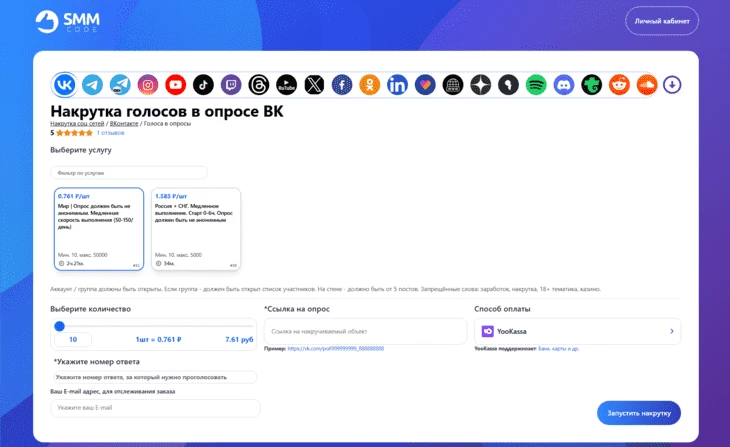Click the quantity slider handle
This screenshot has width=730, height=447.
click(59, 326)
